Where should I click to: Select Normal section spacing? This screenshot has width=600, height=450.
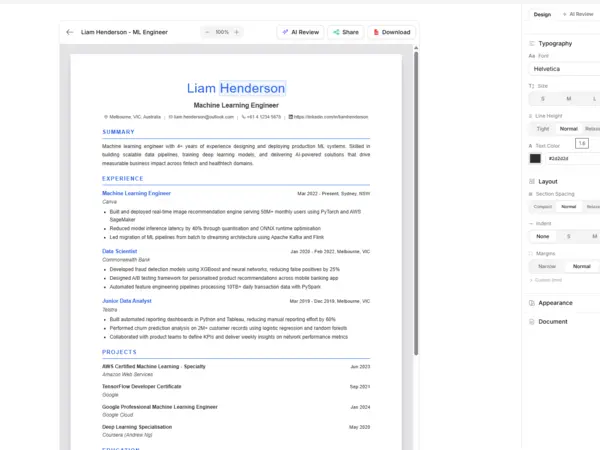pyautogui.click(x=569, y=207)
